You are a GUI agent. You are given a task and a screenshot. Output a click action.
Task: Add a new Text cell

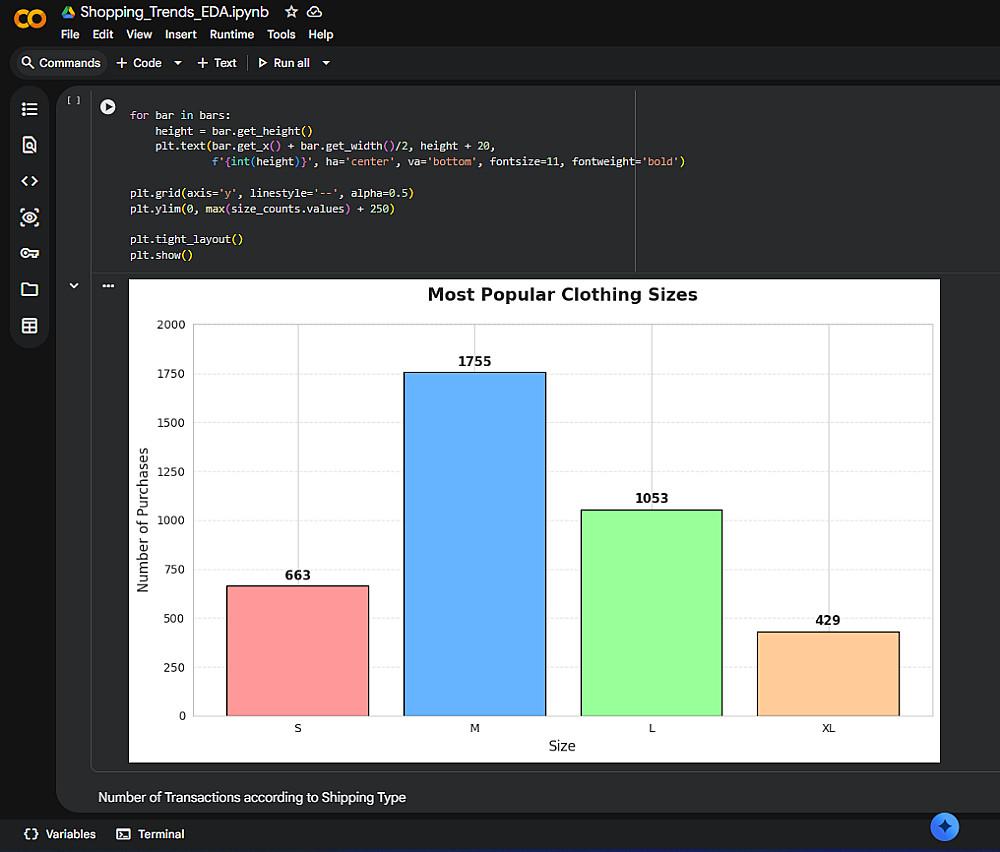point(217,62)
